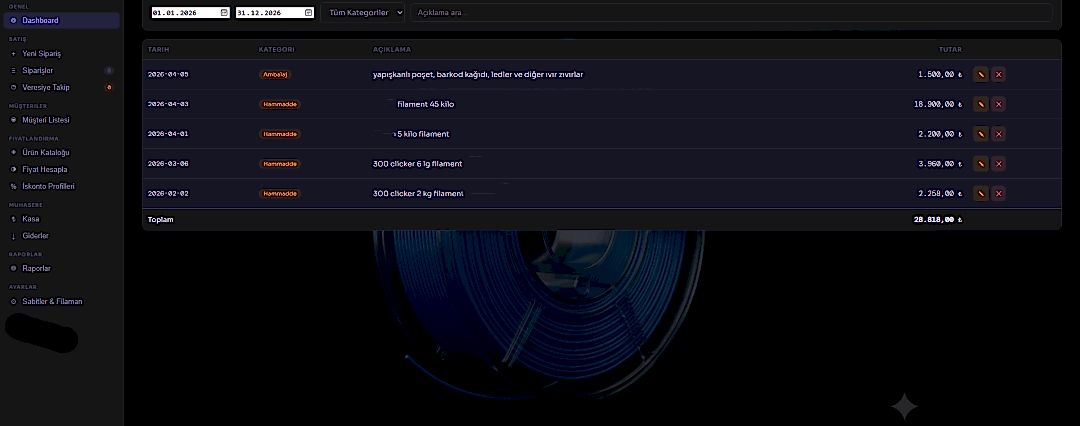
Task: Click the list icon beside Siparişler
Action: 13,70
